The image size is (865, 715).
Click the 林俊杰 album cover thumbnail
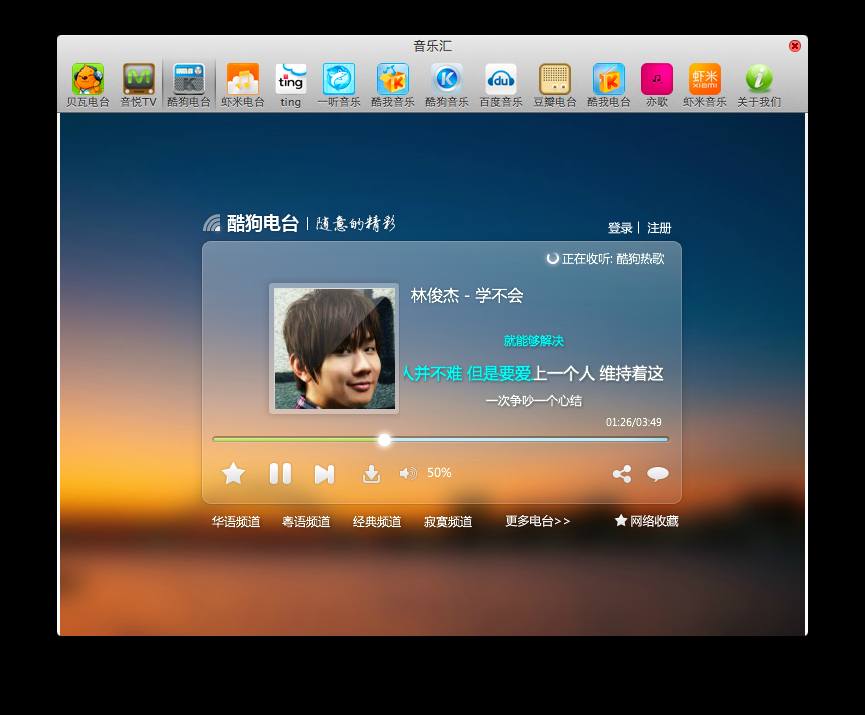(334, 349)
